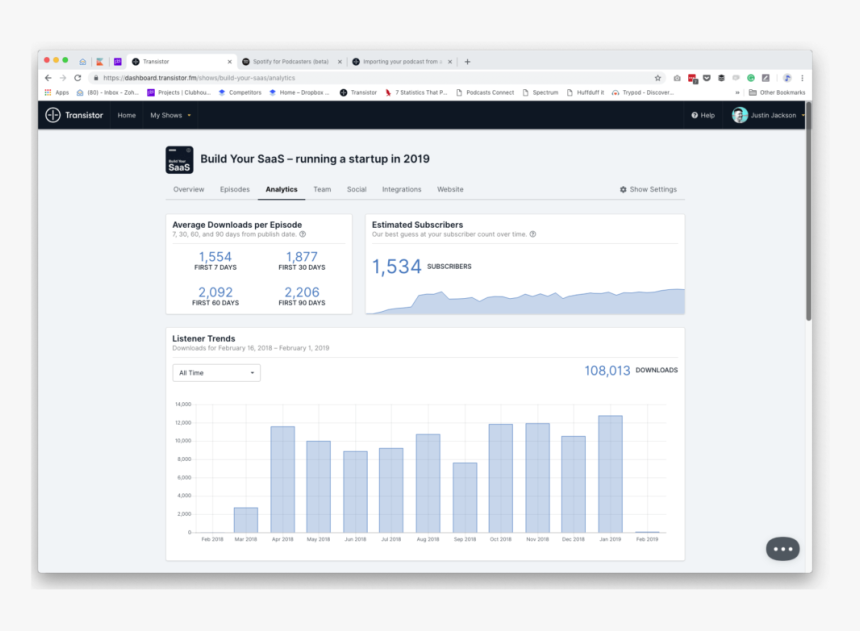Image resolution: width=860 pixels, height=631 pixels.
Task: Open the first pinned tab with the house icon
Action: pyautogui.click(x=83, y=61)
